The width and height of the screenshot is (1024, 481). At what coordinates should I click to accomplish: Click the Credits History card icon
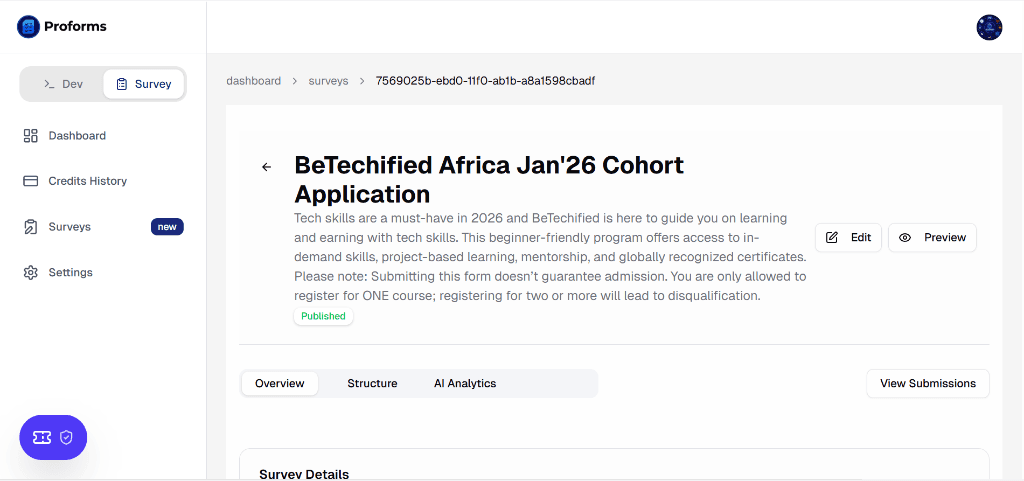tap(30, 181)
